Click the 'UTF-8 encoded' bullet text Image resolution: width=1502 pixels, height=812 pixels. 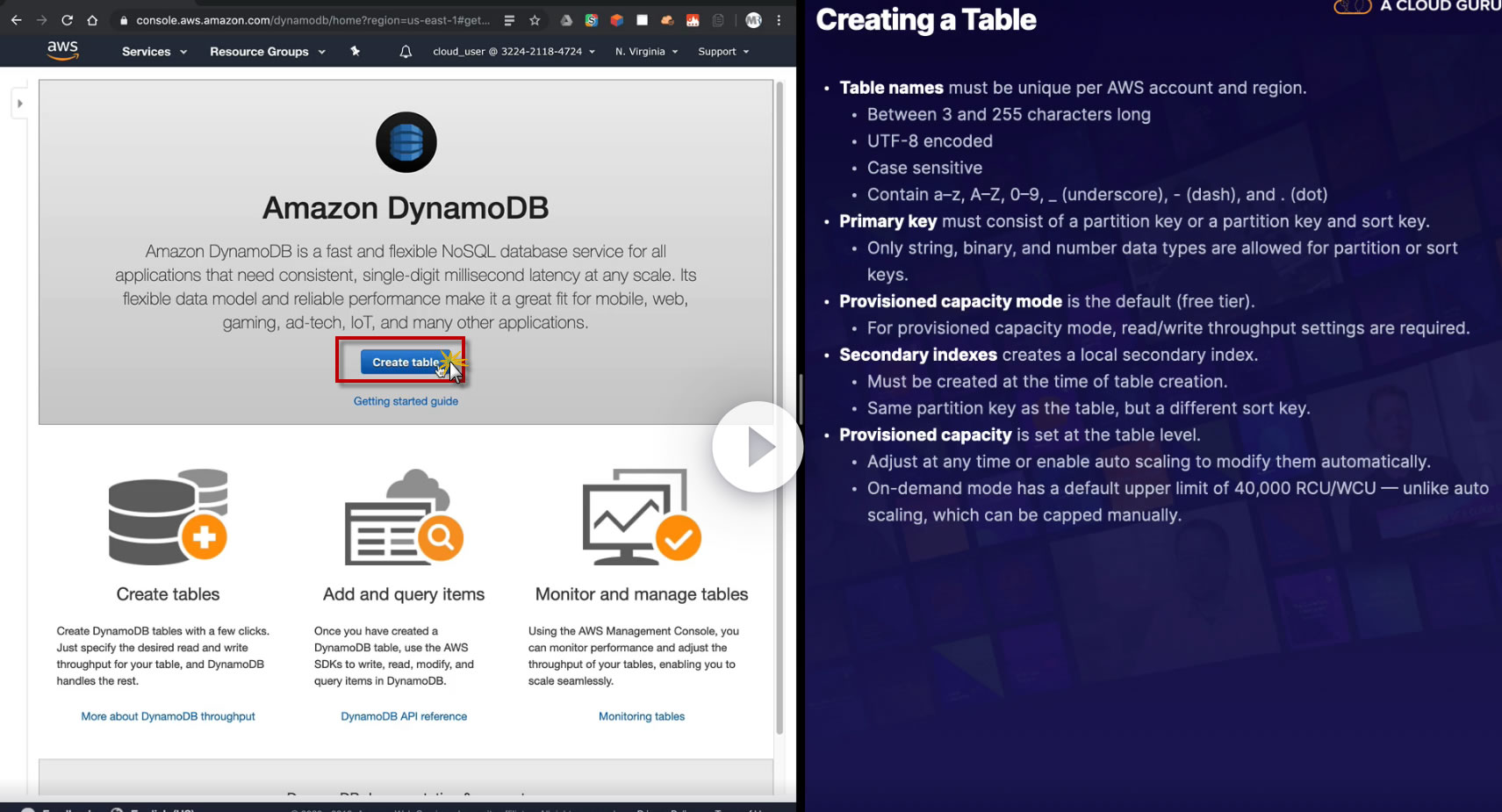pos(930,141)
